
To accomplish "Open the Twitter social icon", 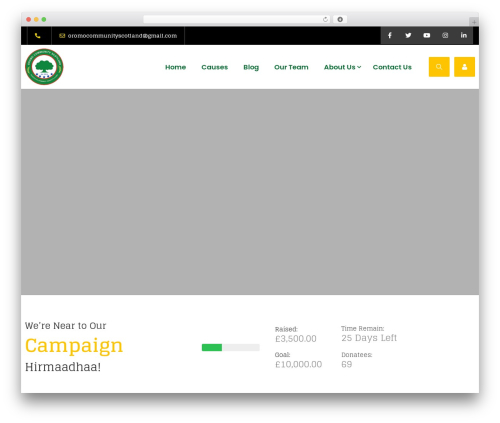I will (x=408, y=35).
